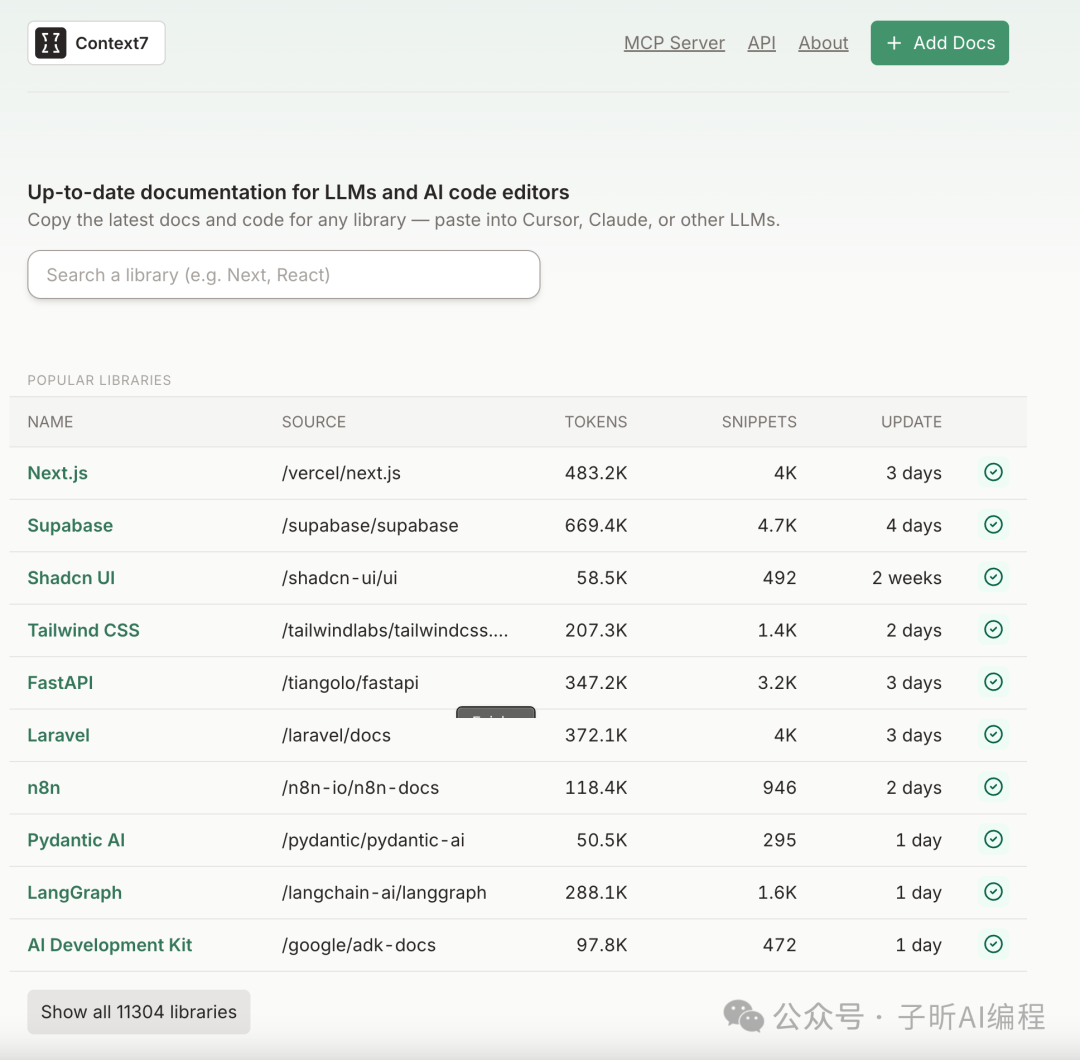Viewport: 1080px width, 1060px height.
Task: Click the checkmark status icon for Supabase
Action: pyautogui.click(x=993, y=524)
